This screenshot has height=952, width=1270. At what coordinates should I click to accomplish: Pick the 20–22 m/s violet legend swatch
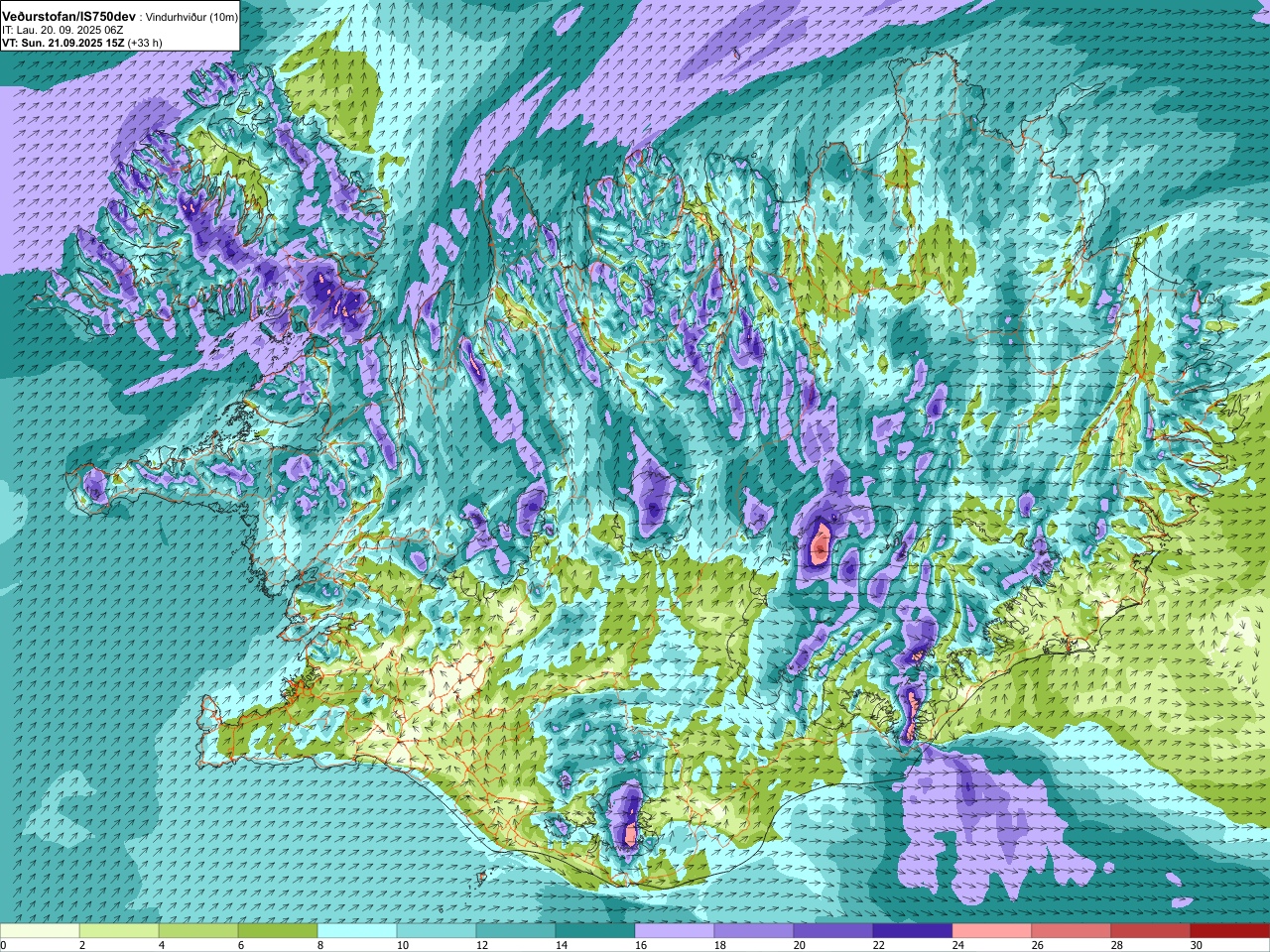[x=833, y=931]
